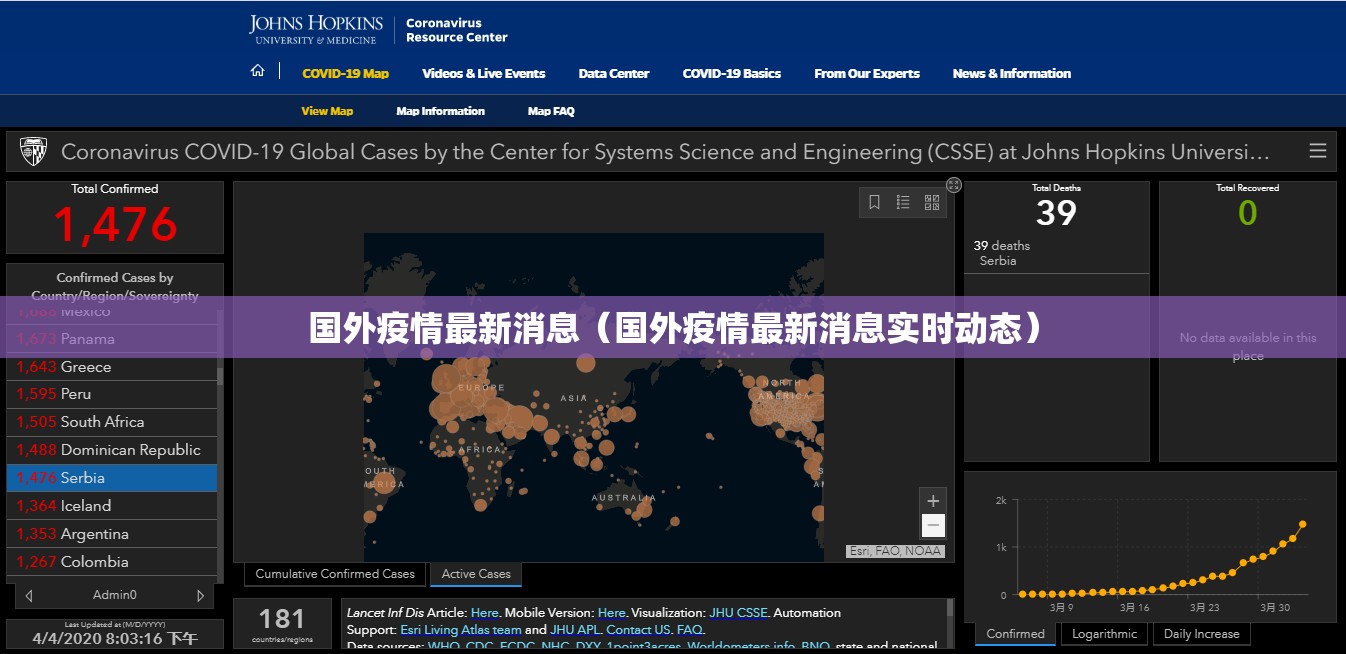This screenshot has width=1346, height=654.
Task: Open the dashboard hamburger menu
Action: 1318,151
